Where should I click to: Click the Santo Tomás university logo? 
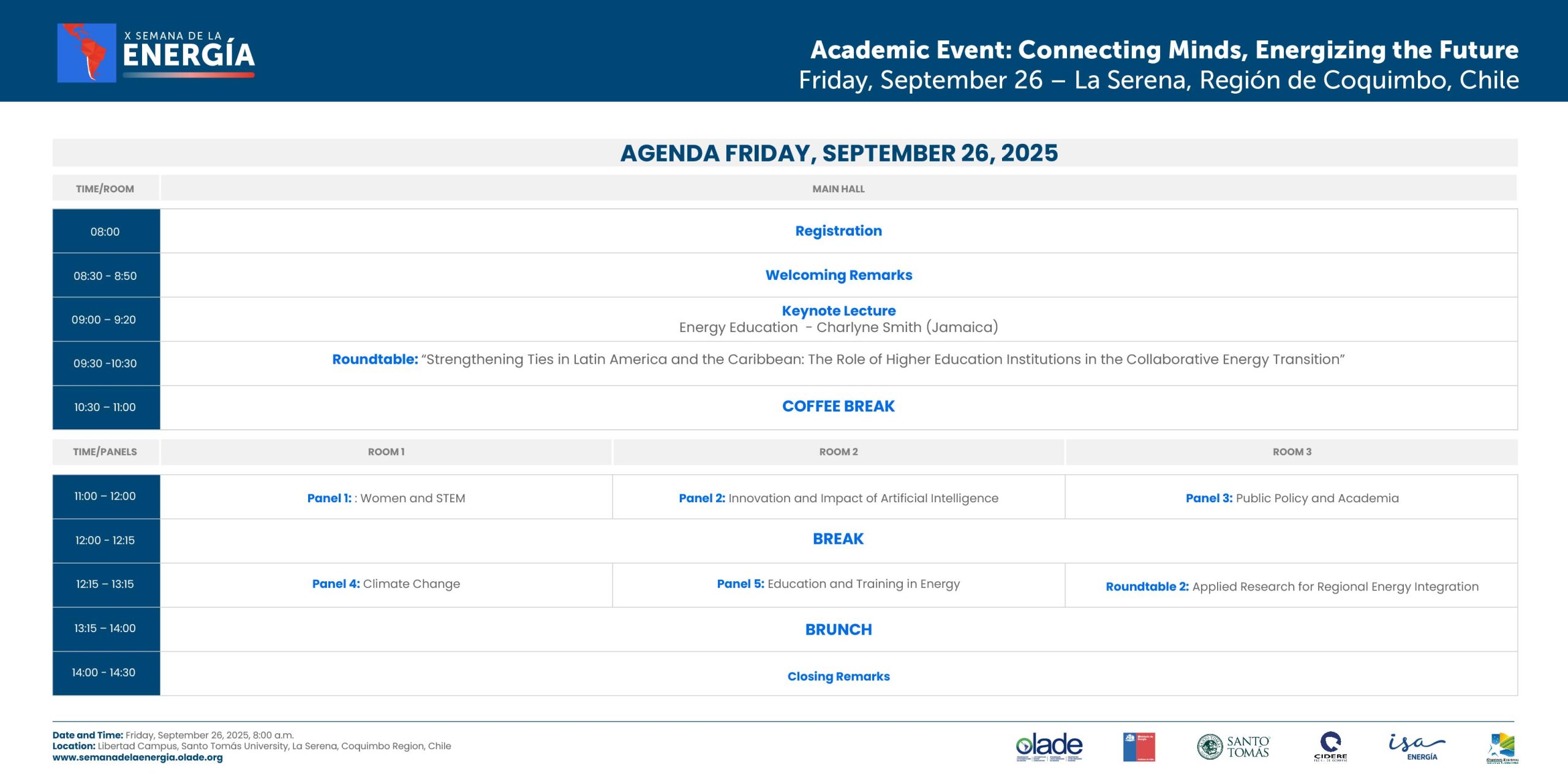[x=1233, y=747]
